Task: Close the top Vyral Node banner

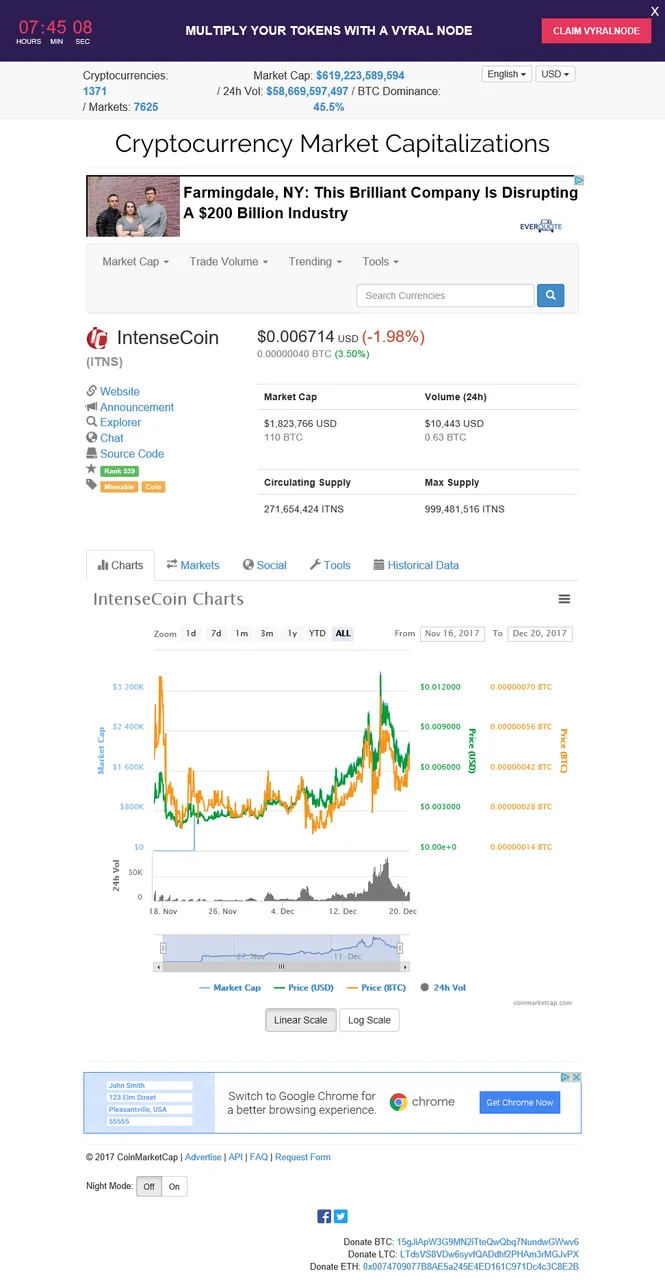Action: point(654,10)
